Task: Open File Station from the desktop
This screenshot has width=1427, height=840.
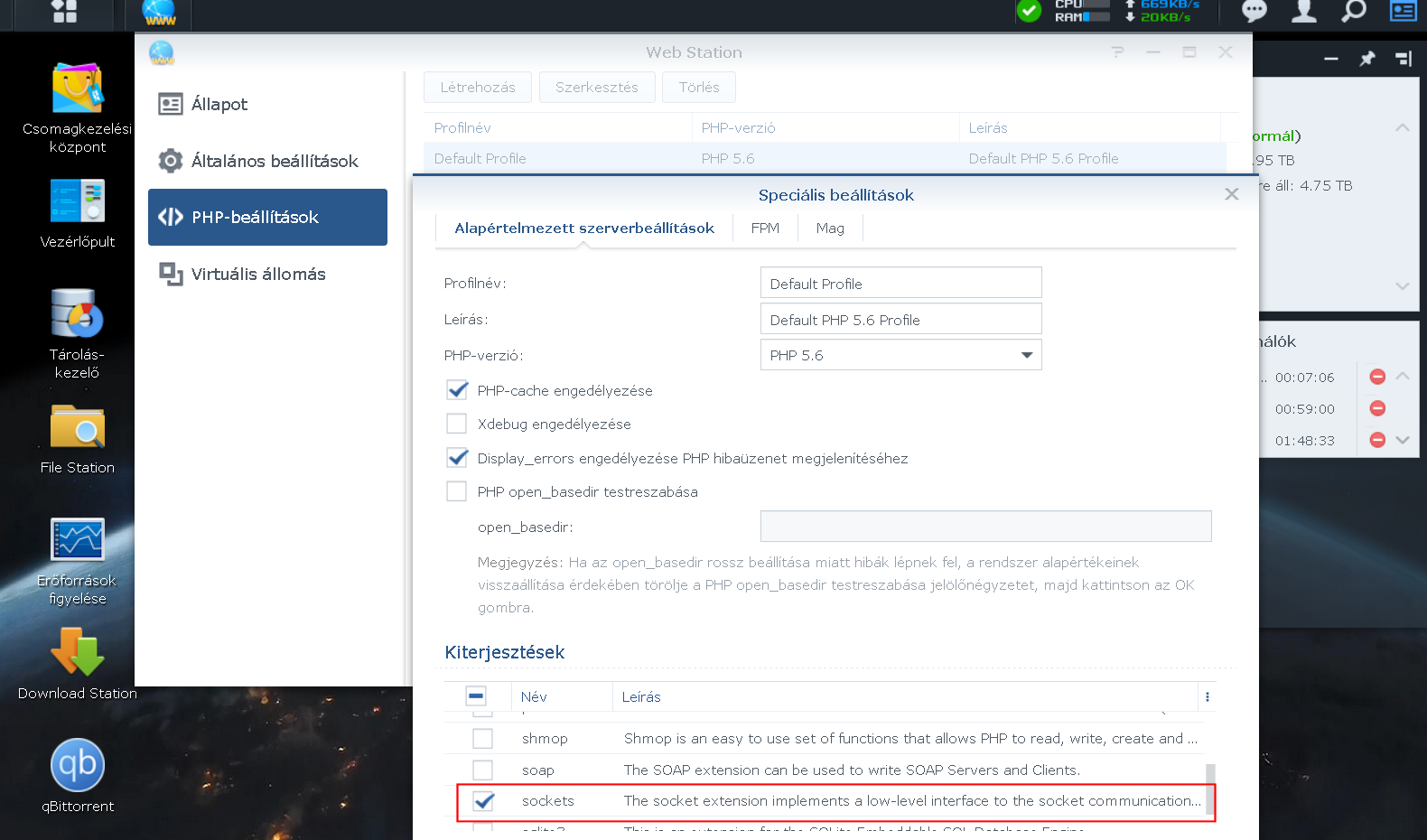Action: point(77,428)
